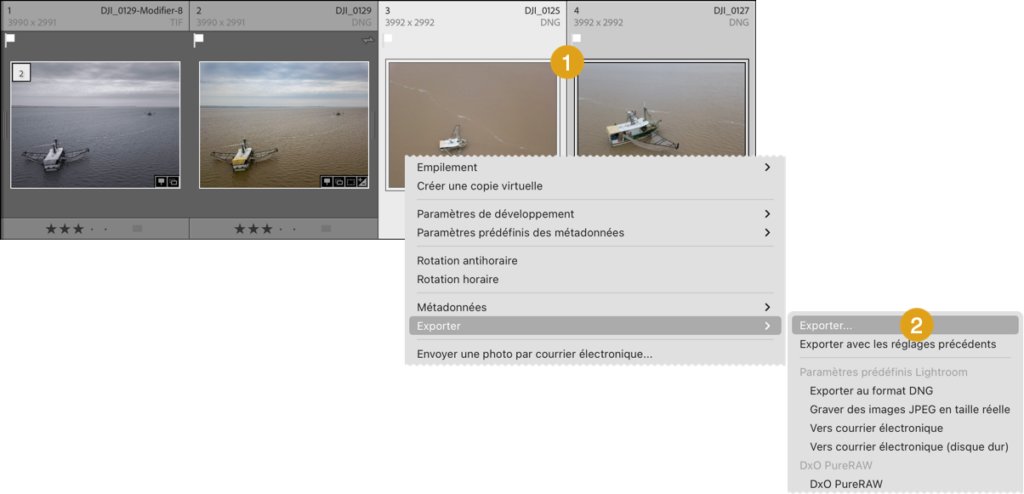Click collection badge on DJI_0129-Modifier-8 thumbnail
This screenshot has height=494, width=1024.
pyautogui.click(x=173, y=182)
